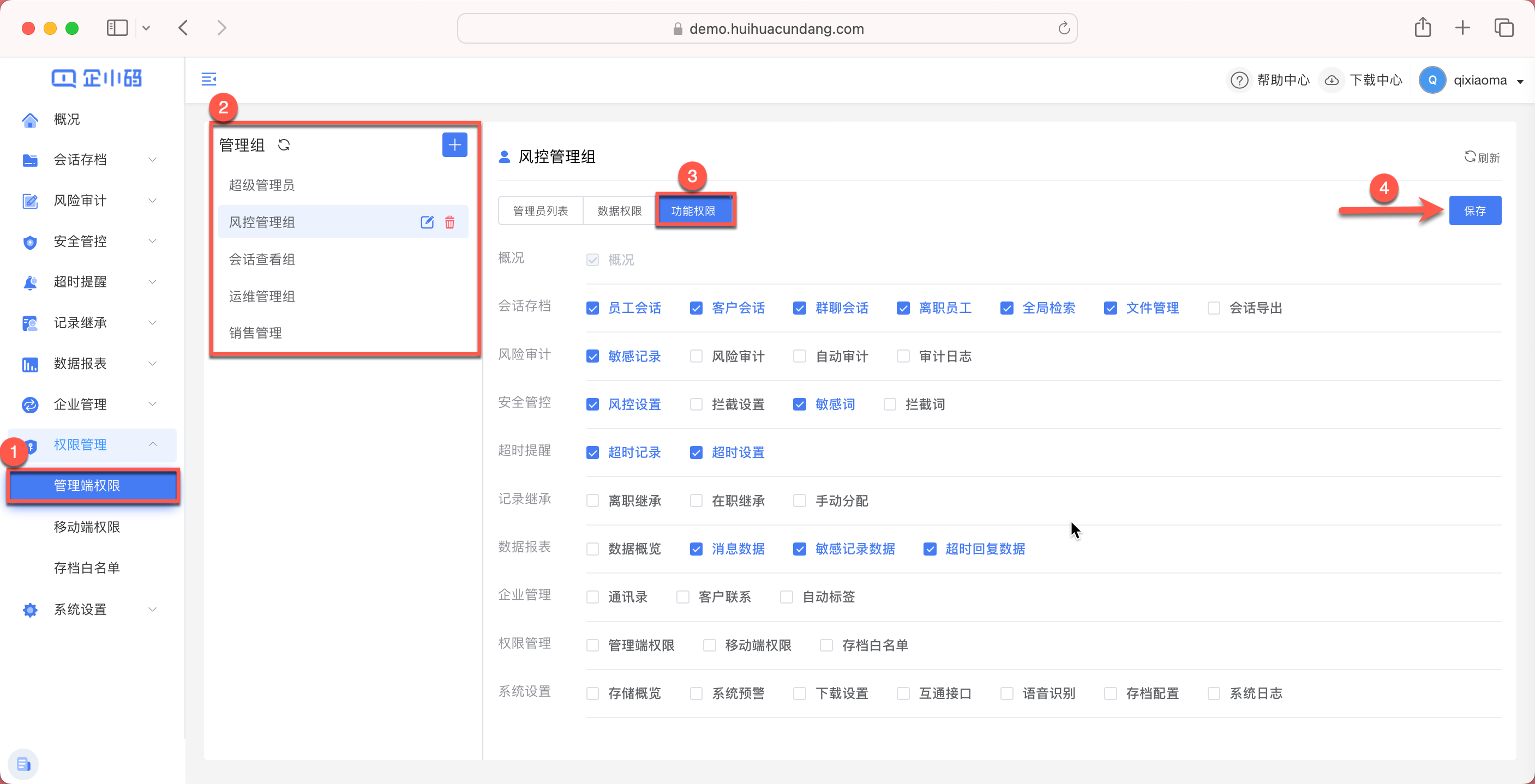Click the 风险审计 edit icon in sidebar
This screenshot has height=784, width=1535.
[30, 201]
